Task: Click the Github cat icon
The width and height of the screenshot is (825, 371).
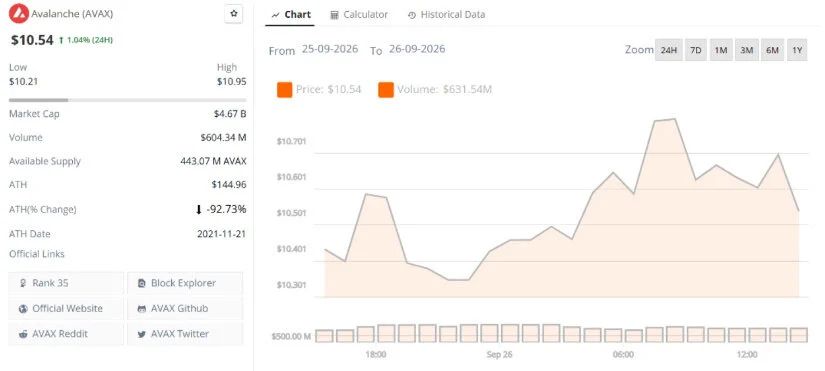Action: click(141, 309)
